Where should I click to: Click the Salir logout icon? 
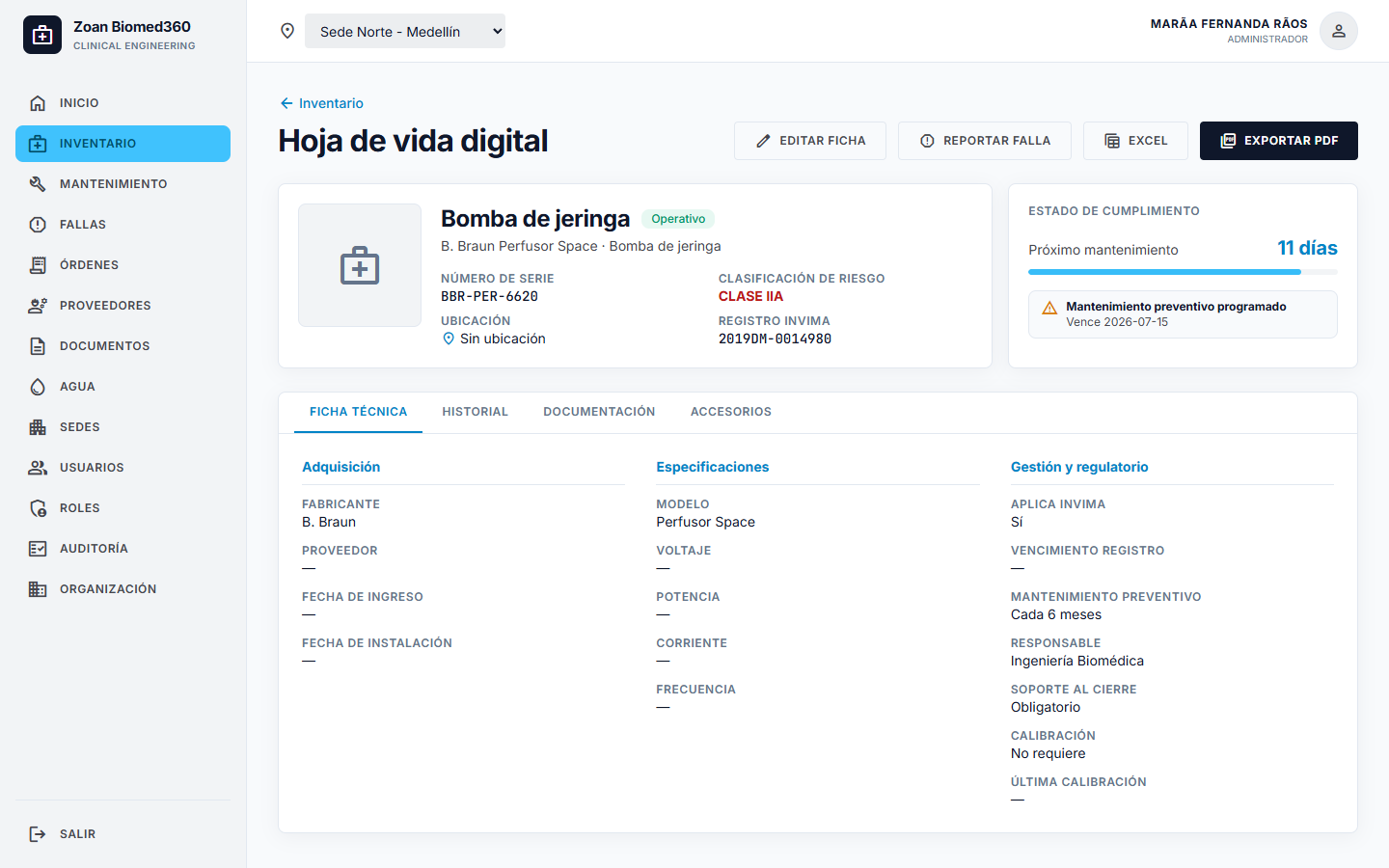click(38, 834)
